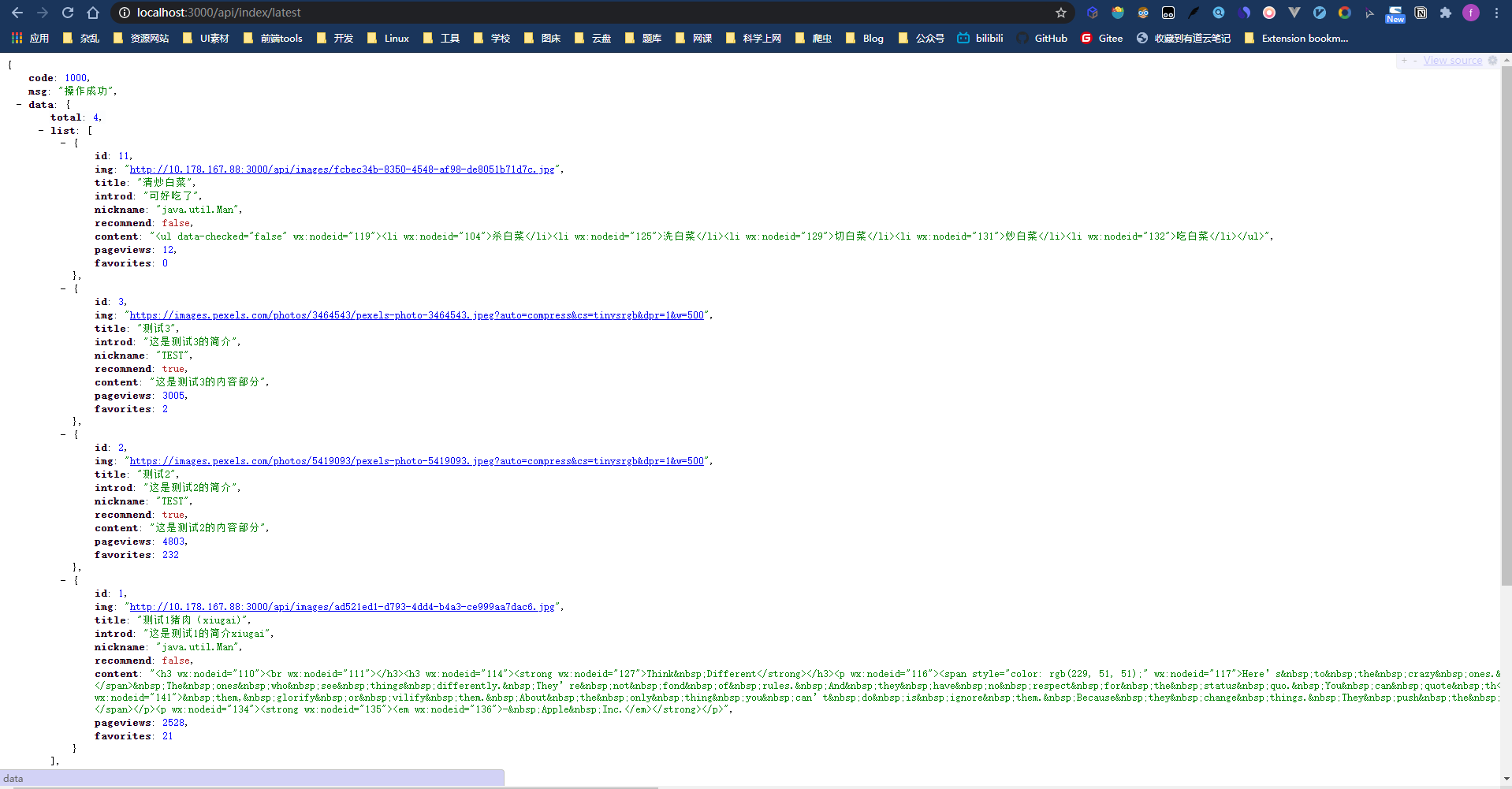Open the Extension bookmarks folder
Image resolution: width=1512 pixels, height=789 pixels.
(1296, 38)
